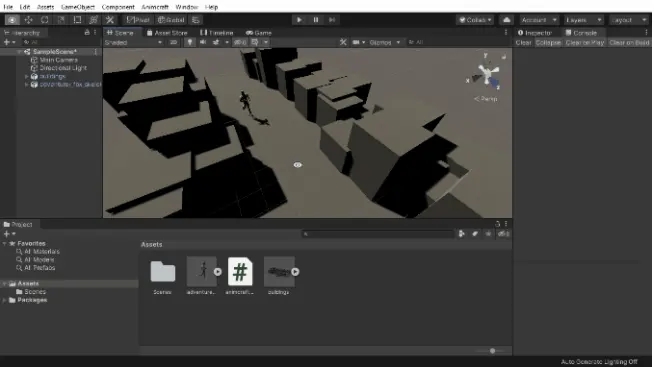Viewport: 654px width, 367px height.
Task: Select the Rotate tool
Action: 45,20
